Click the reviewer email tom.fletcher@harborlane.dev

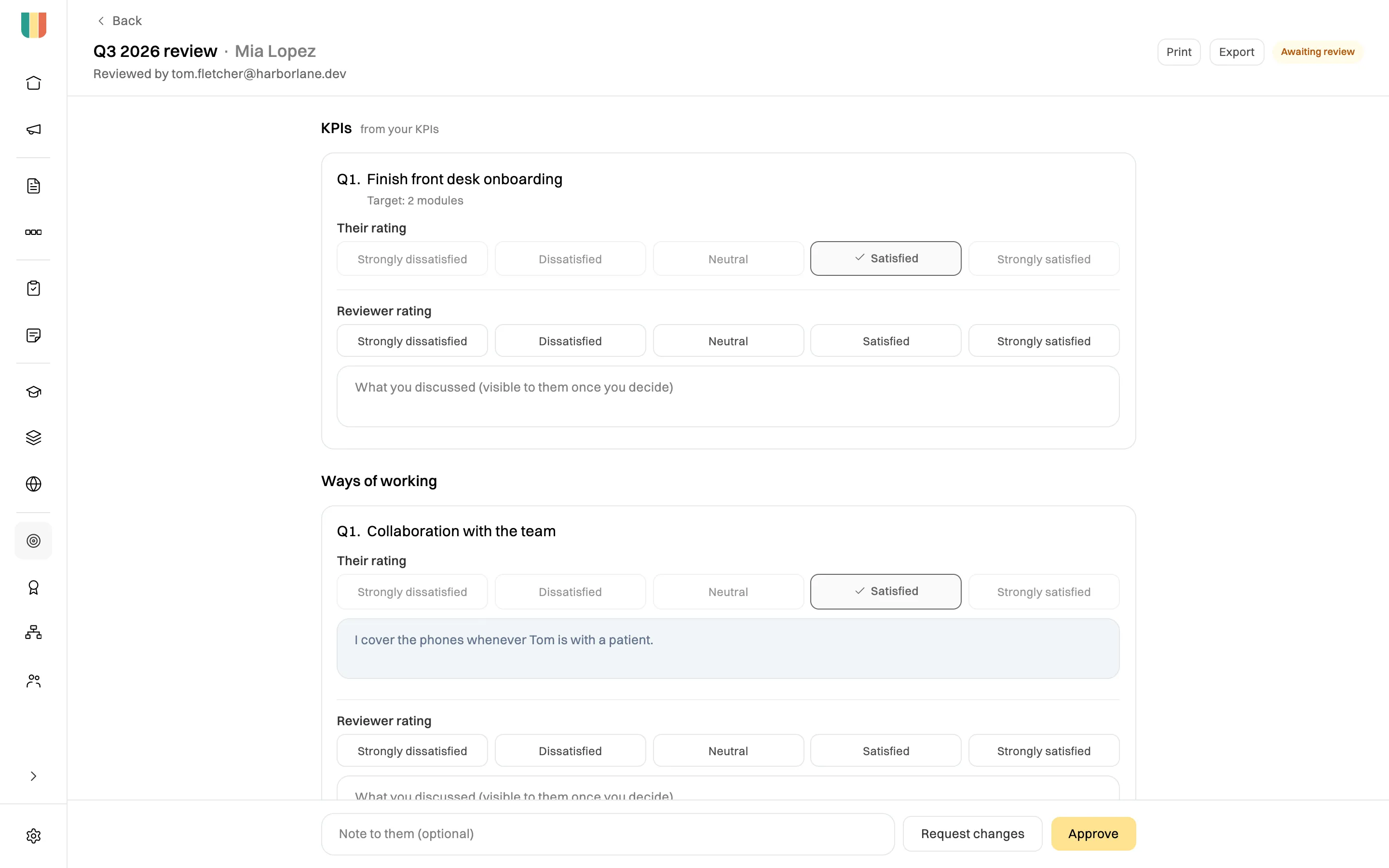click(x=259, y=74)
